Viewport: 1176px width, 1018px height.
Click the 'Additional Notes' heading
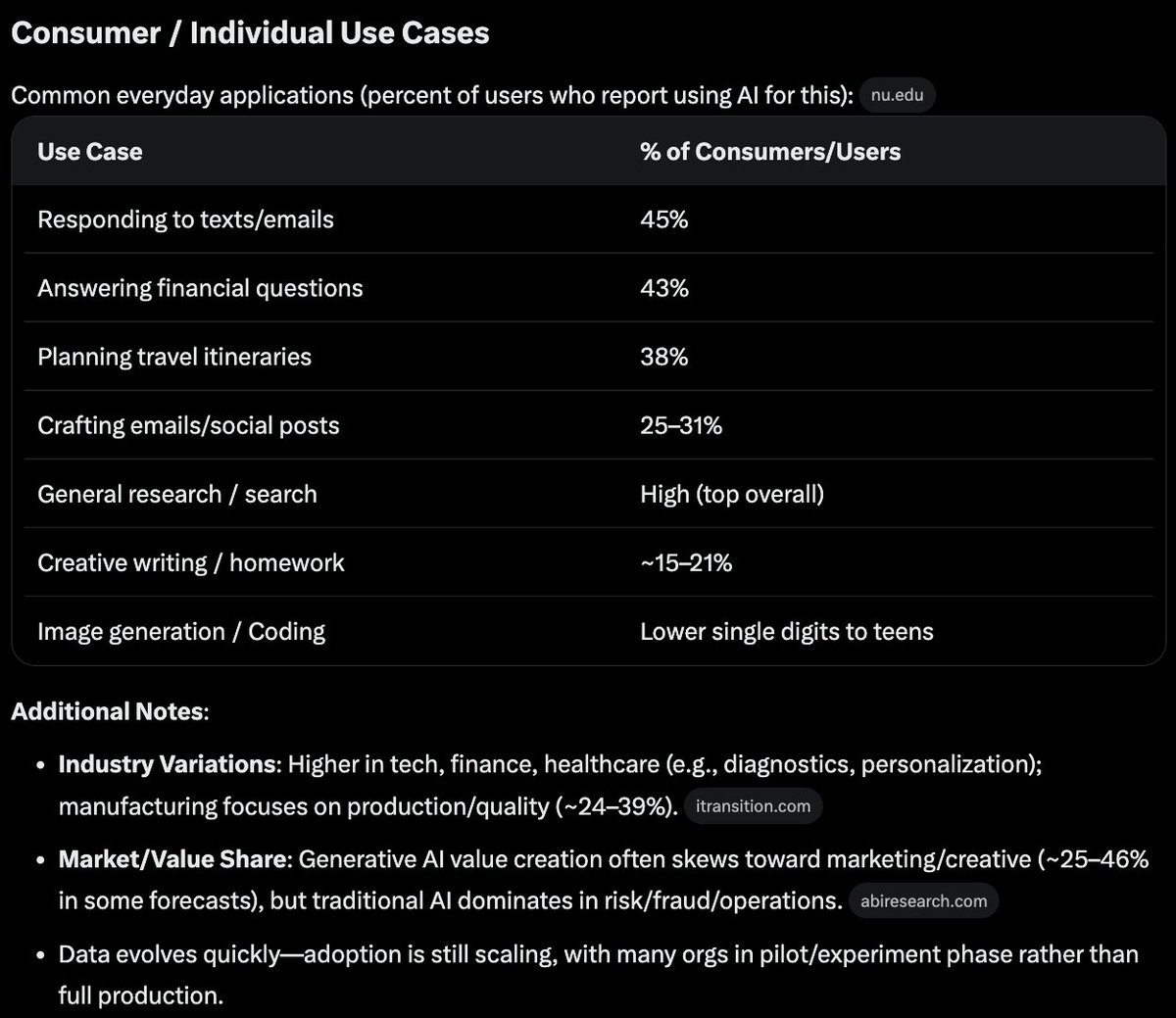coord(110,711)
